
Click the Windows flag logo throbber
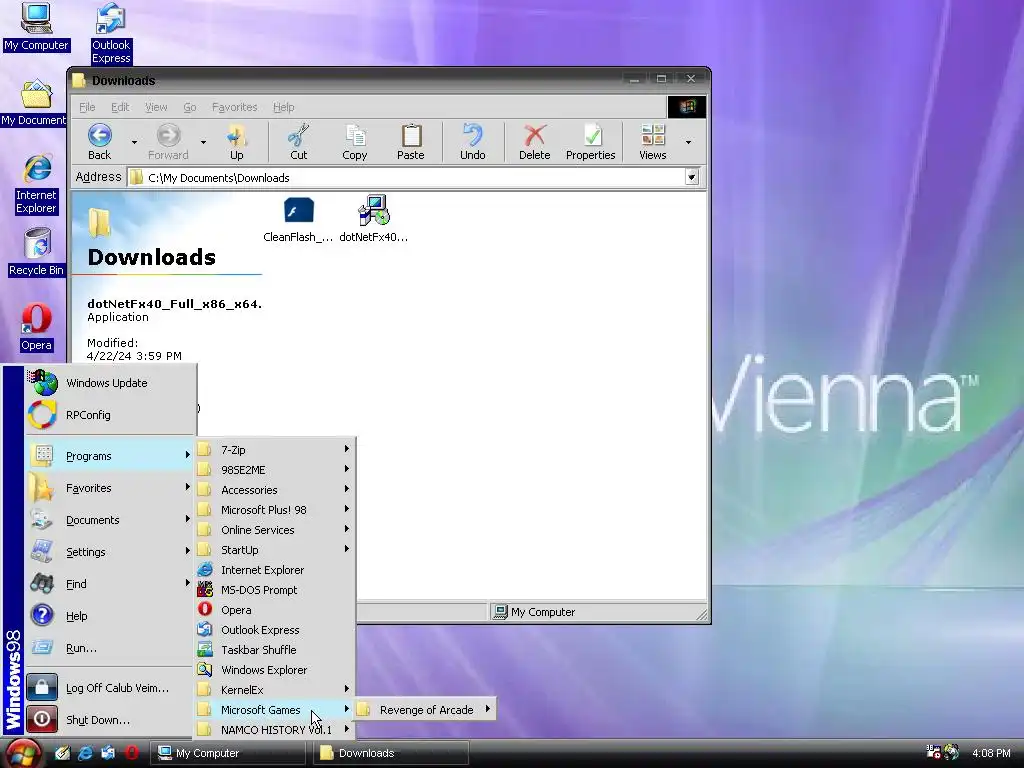(687, 107)
